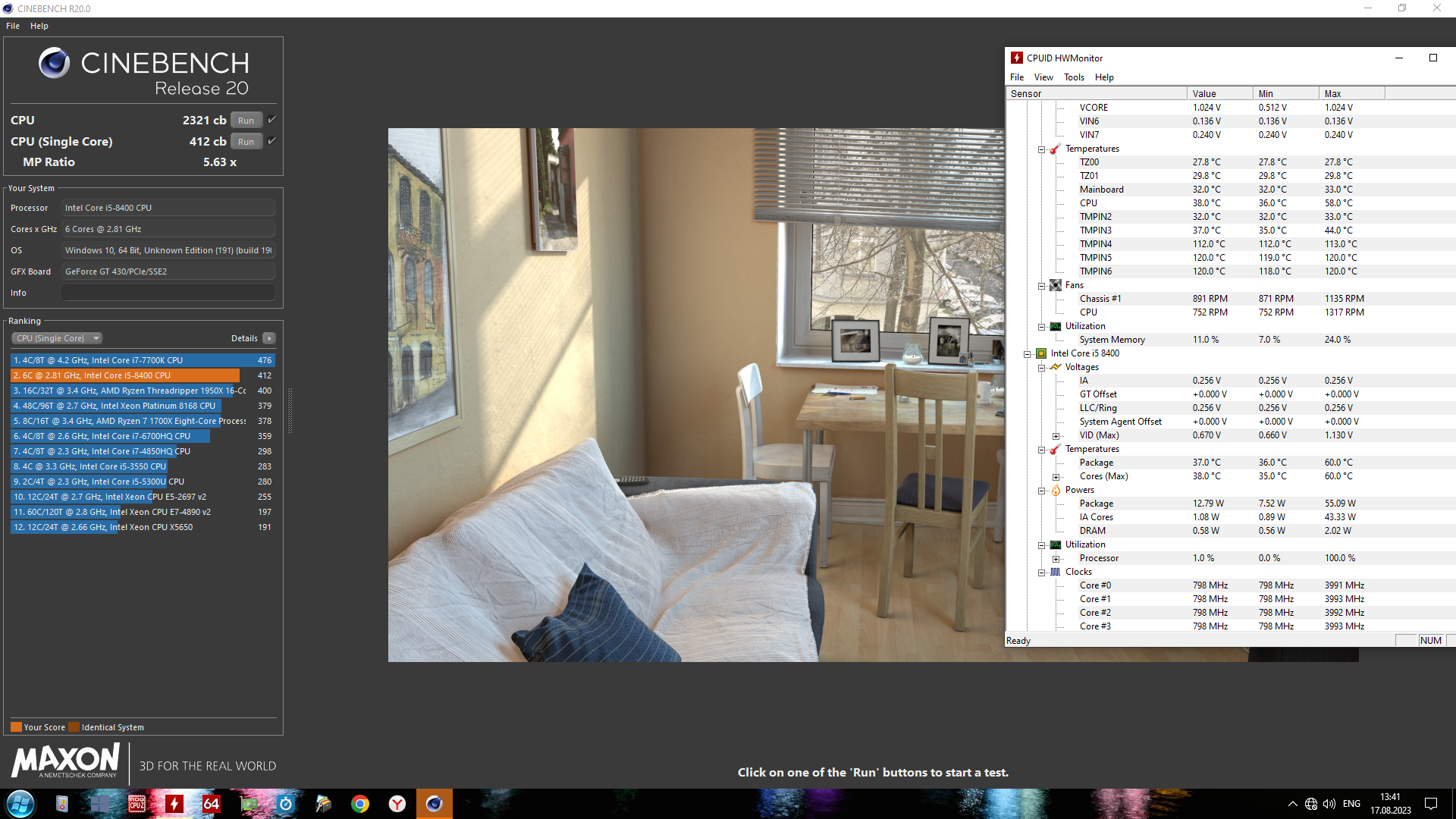Expand the VID (Max) voltage entry
Screen dimensions: 1456x819
pyautogui.click(x=1056, y=436)
